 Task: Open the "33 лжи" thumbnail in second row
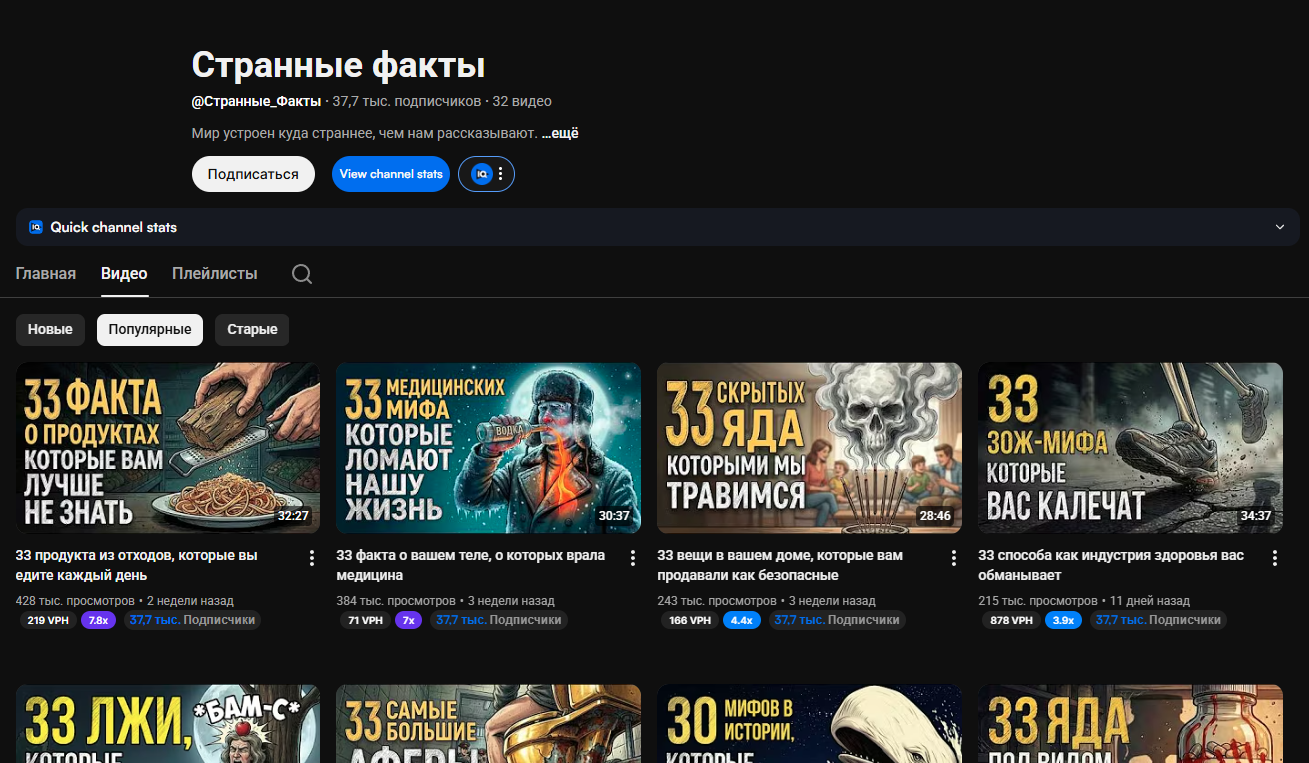tap(168, 724)
